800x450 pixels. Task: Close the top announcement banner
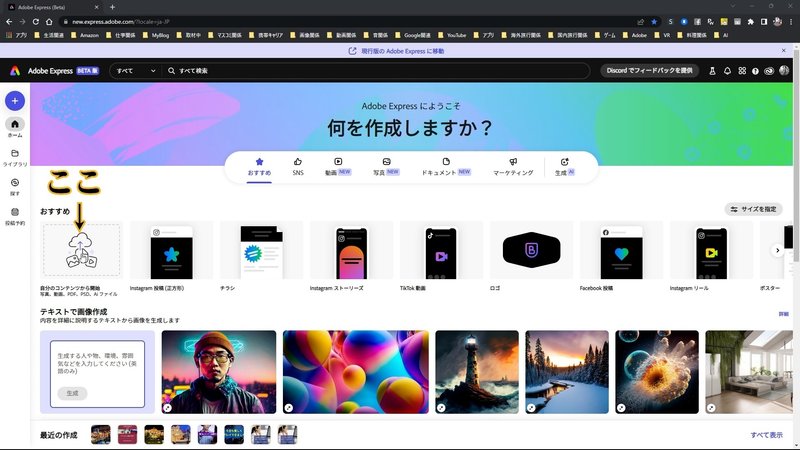tap(784, 51)
